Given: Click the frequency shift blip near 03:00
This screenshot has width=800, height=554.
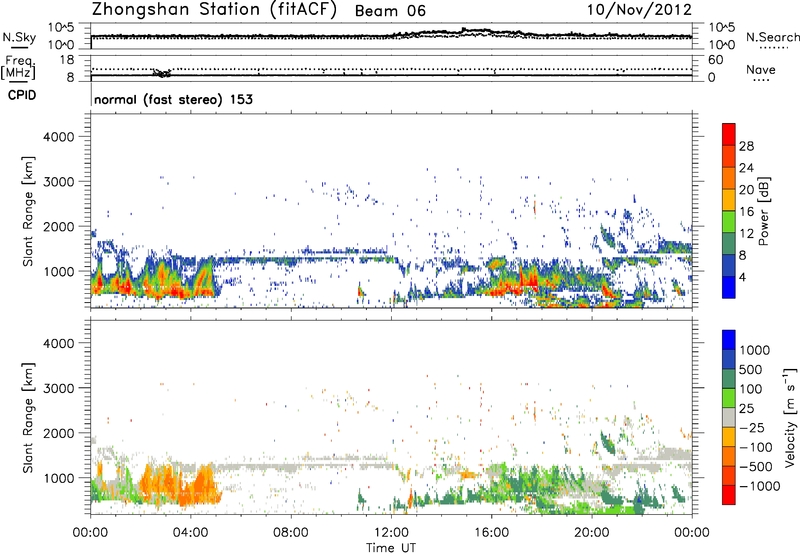Looking at the screenshot, I should [162, 73].
